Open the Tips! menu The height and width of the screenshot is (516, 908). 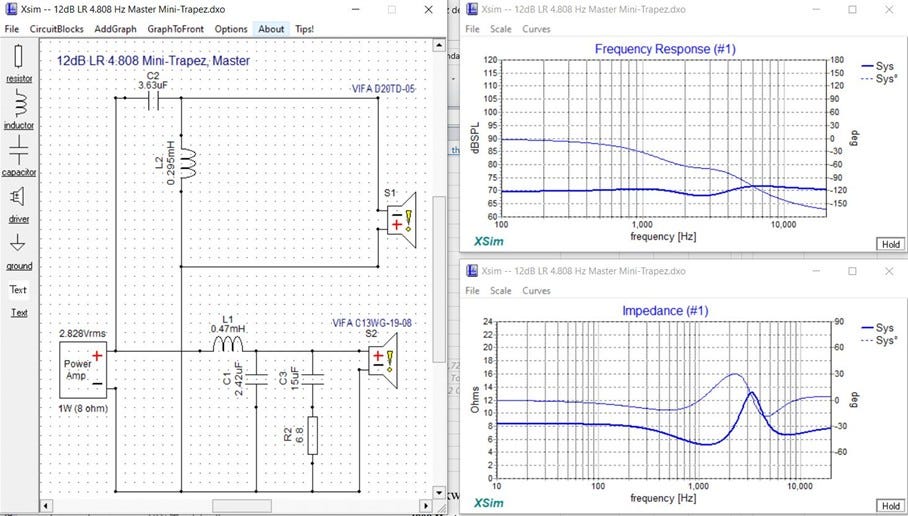(305, 29)
